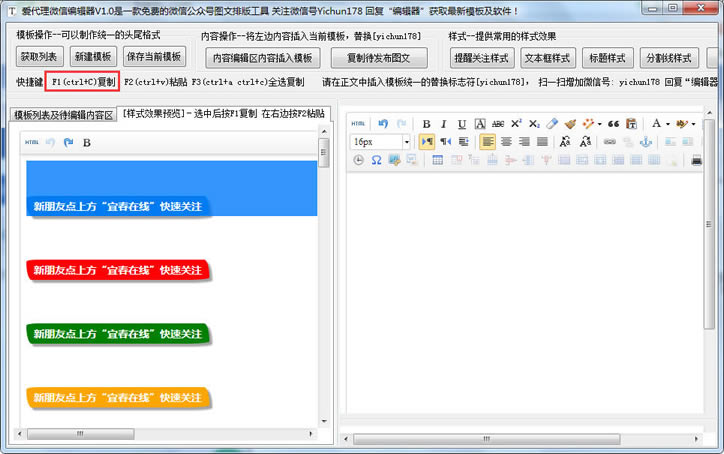Click the blockquote quotation marks icon
This screenshot has width=724, height=454.
pos(613,124)
